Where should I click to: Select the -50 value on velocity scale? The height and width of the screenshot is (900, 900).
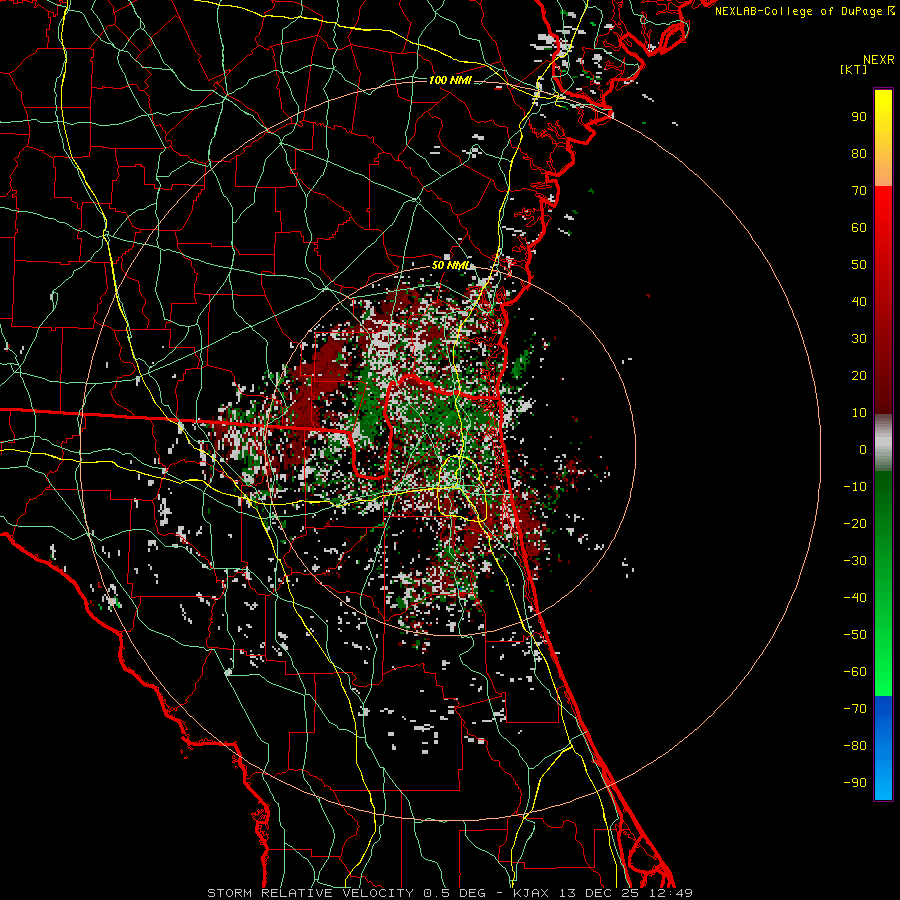[x=855, y=635]
